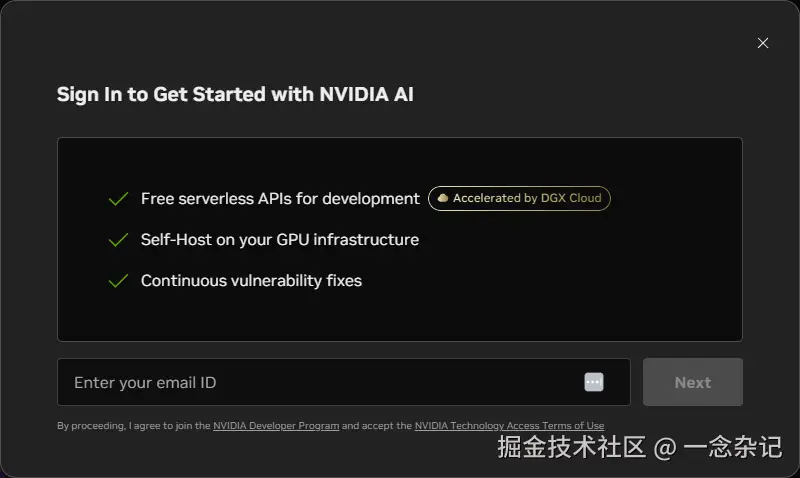The width and height of the screenshot is (800, 478).
Task: Click the '@' symbol in the watermark
Action: pyautogui.click(x=665, y=448)
